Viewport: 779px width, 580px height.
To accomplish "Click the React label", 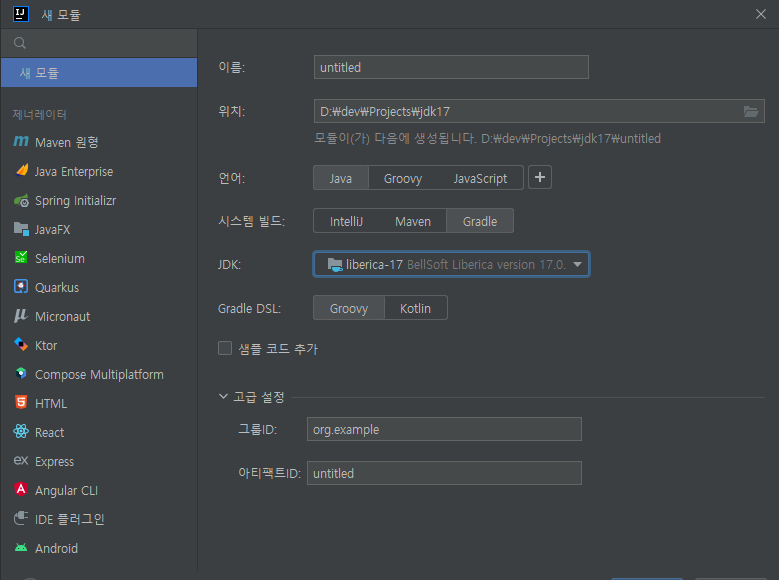I will coord(49,432).
